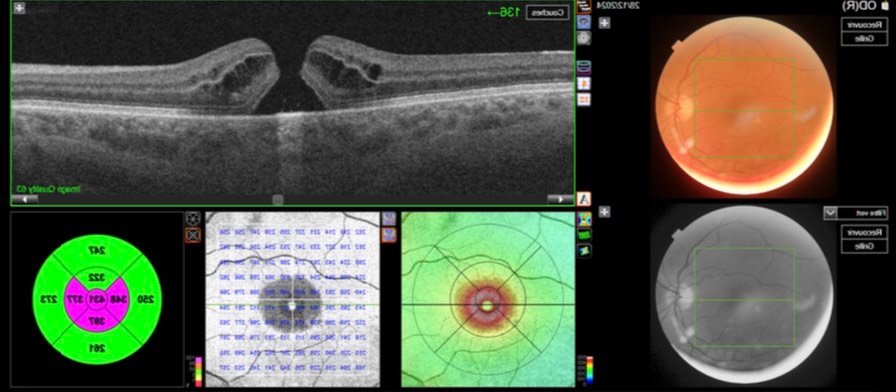
Task: Click the pink-to-red color scale legend
Action: pos(198,371)
